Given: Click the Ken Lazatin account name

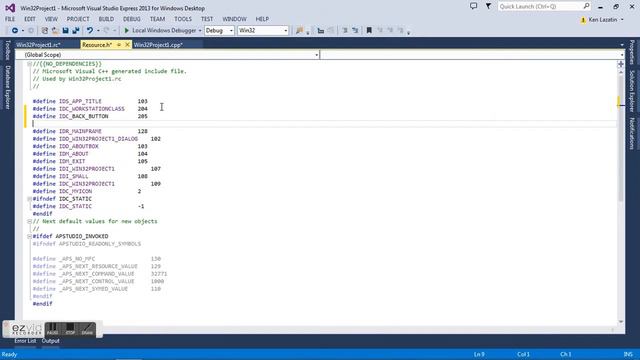Looking at the screenshot, I should 603,20.
